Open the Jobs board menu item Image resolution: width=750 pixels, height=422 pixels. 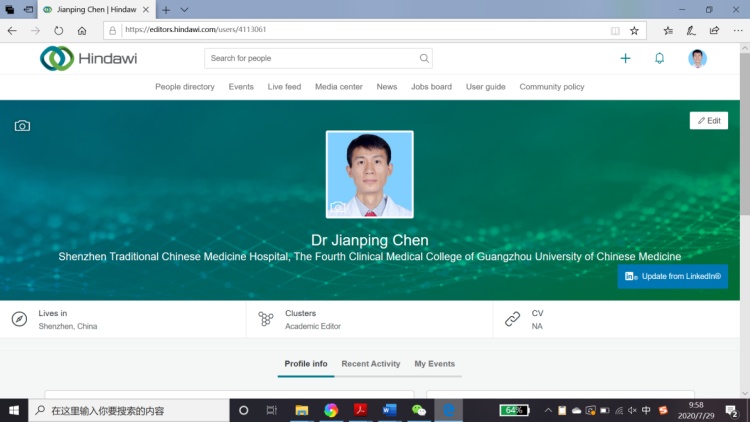(431, 87)
